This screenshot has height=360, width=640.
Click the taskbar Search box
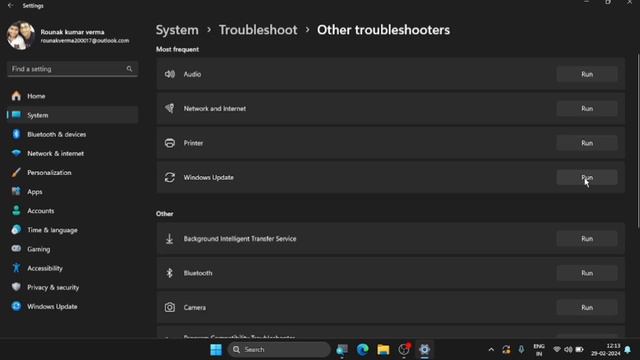click(279, 350)
